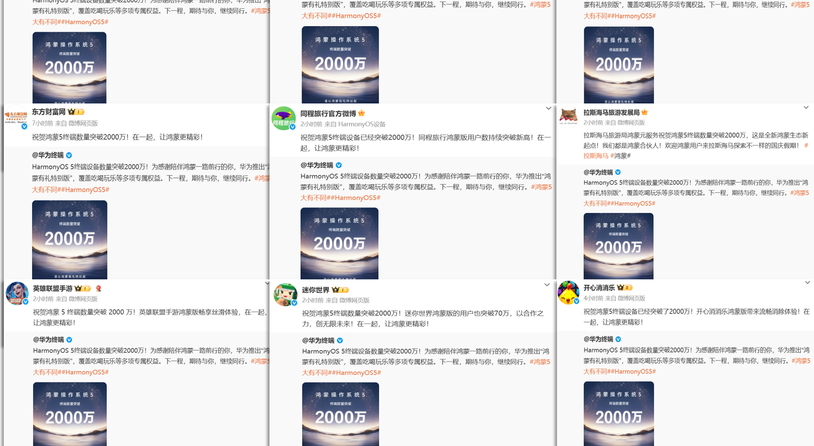
Task: Click verified badge next to @华为终端 in 拉斯海马 post
Action: (618, 172)
